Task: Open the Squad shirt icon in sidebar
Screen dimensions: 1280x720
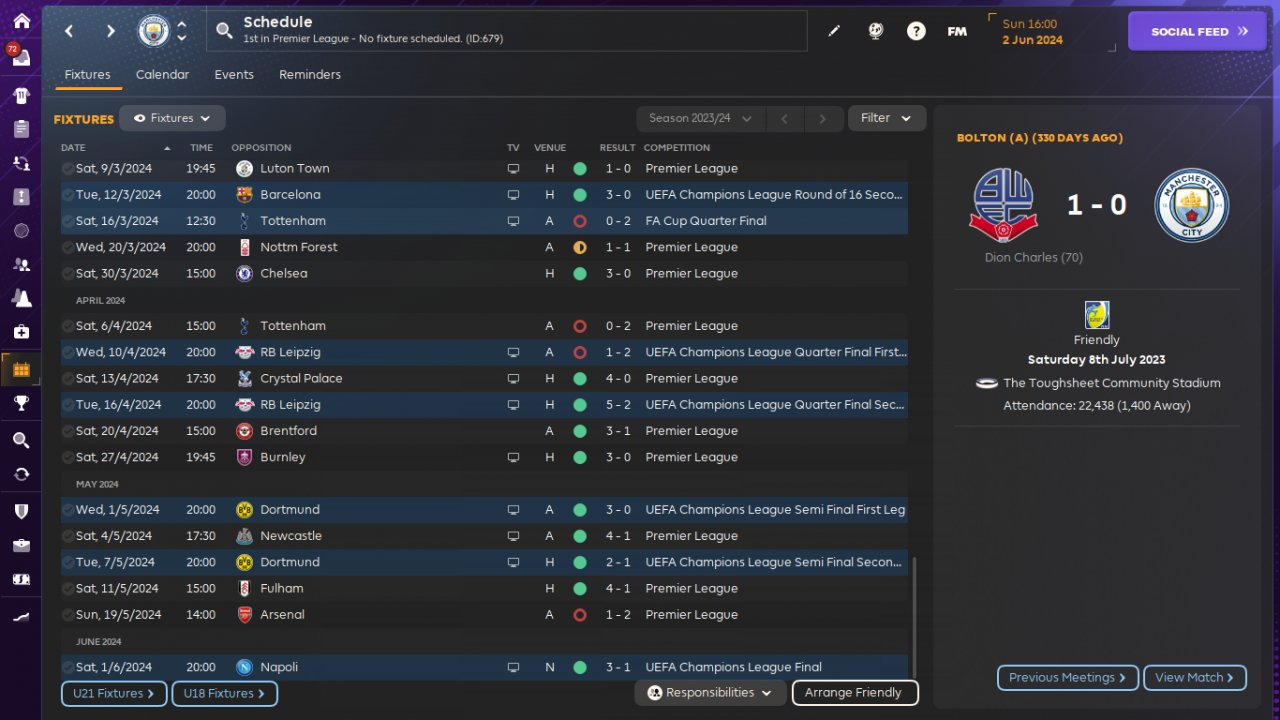Action: pos(21,96)
